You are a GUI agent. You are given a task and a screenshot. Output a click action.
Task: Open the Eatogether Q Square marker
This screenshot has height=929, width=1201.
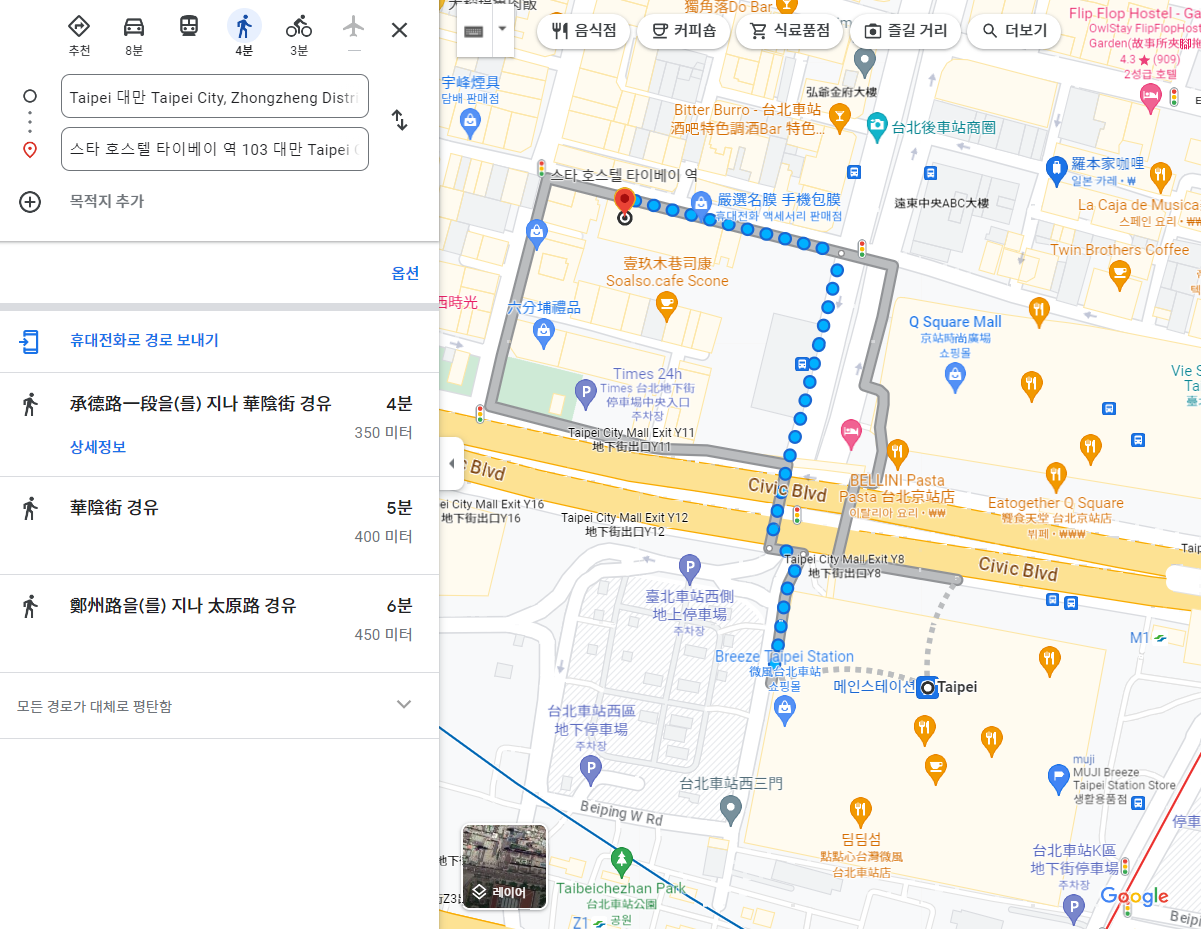click(1056, 476)
